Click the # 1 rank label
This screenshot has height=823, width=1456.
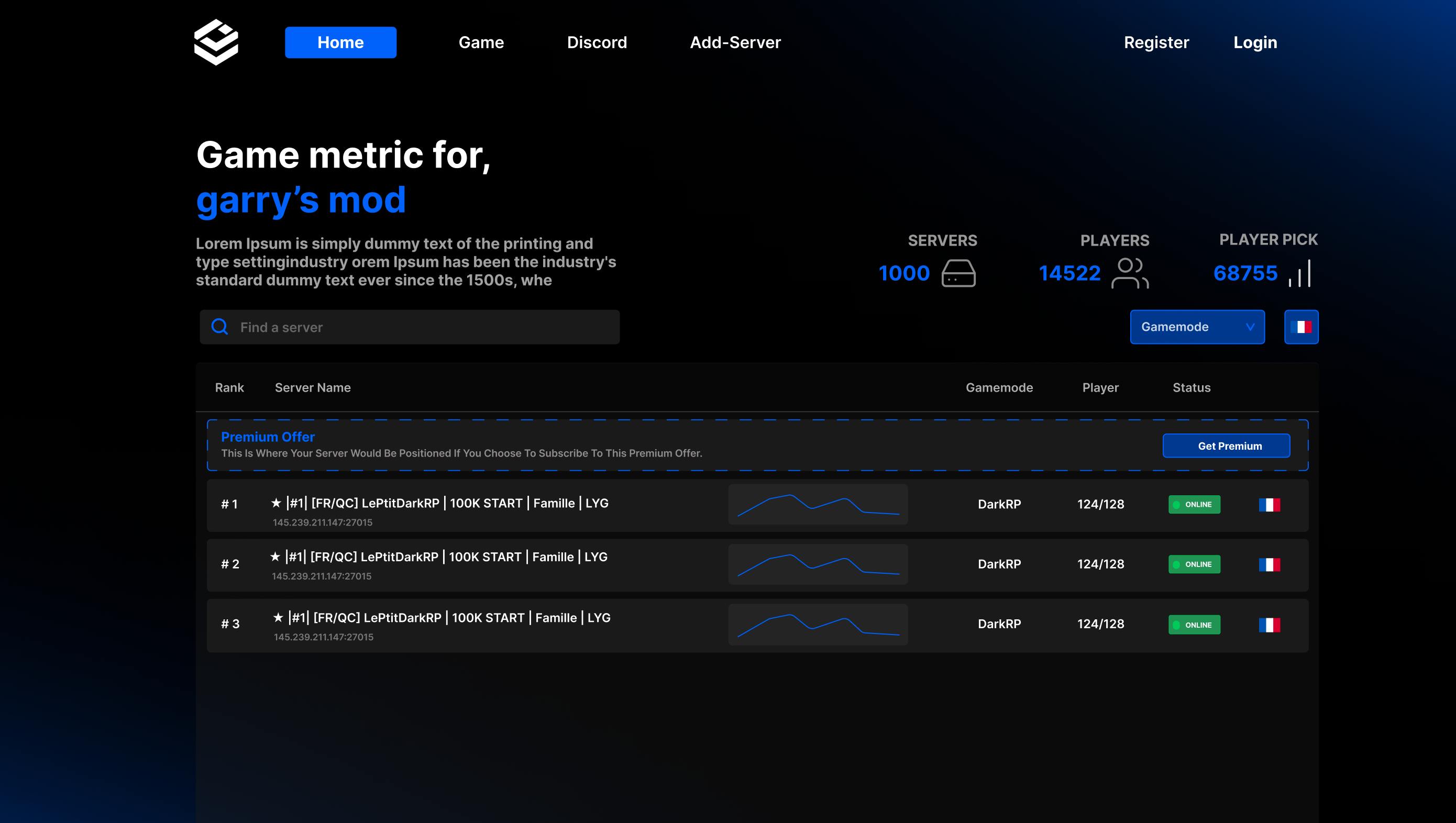pyautogui.click(x=229, y=504)
